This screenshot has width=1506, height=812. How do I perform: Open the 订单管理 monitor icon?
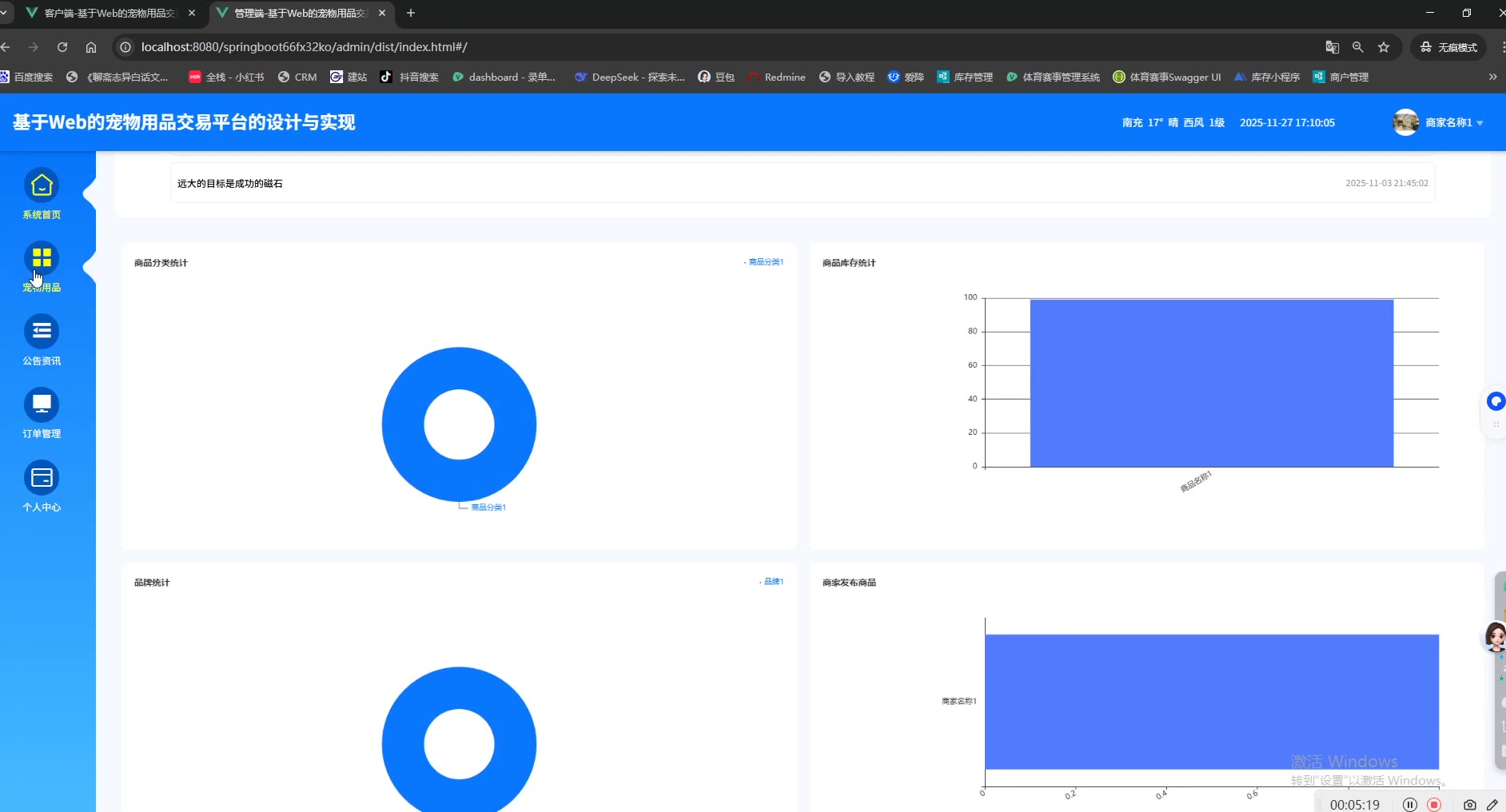pyautogui.click(x=42, y=404)
